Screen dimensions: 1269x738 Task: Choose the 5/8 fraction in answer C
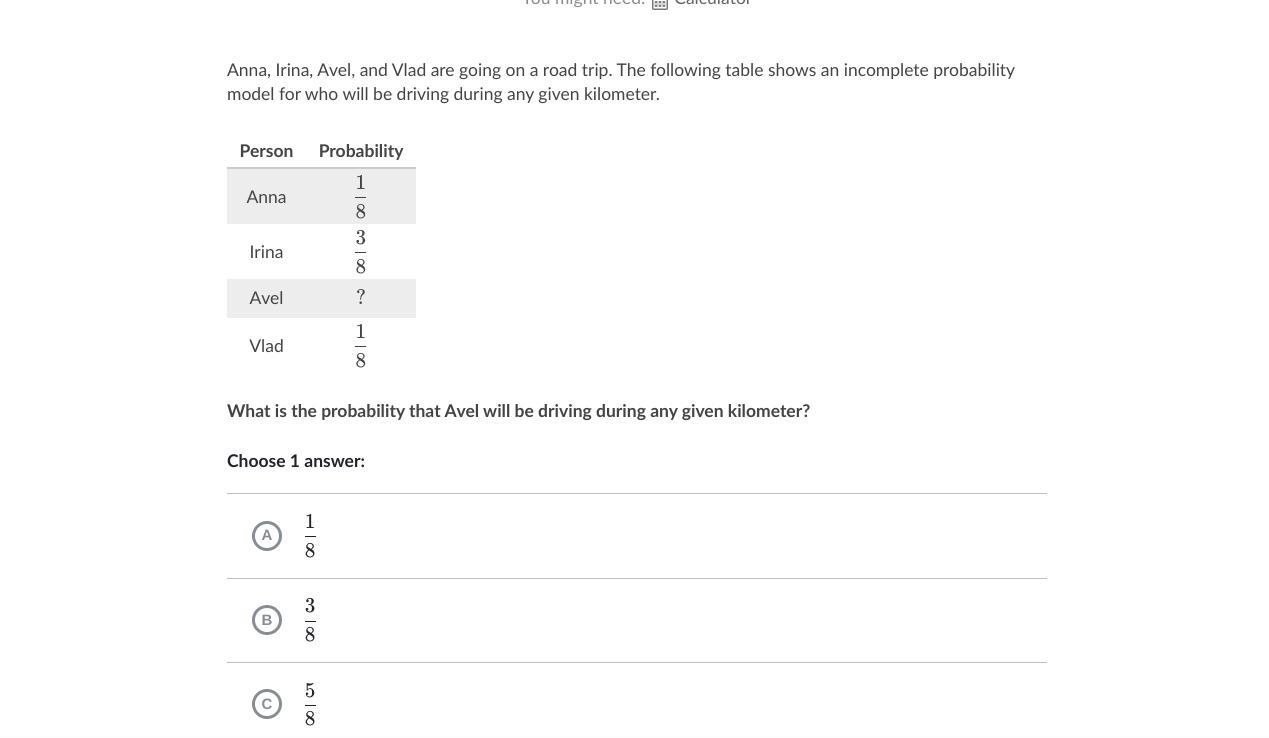310,704
